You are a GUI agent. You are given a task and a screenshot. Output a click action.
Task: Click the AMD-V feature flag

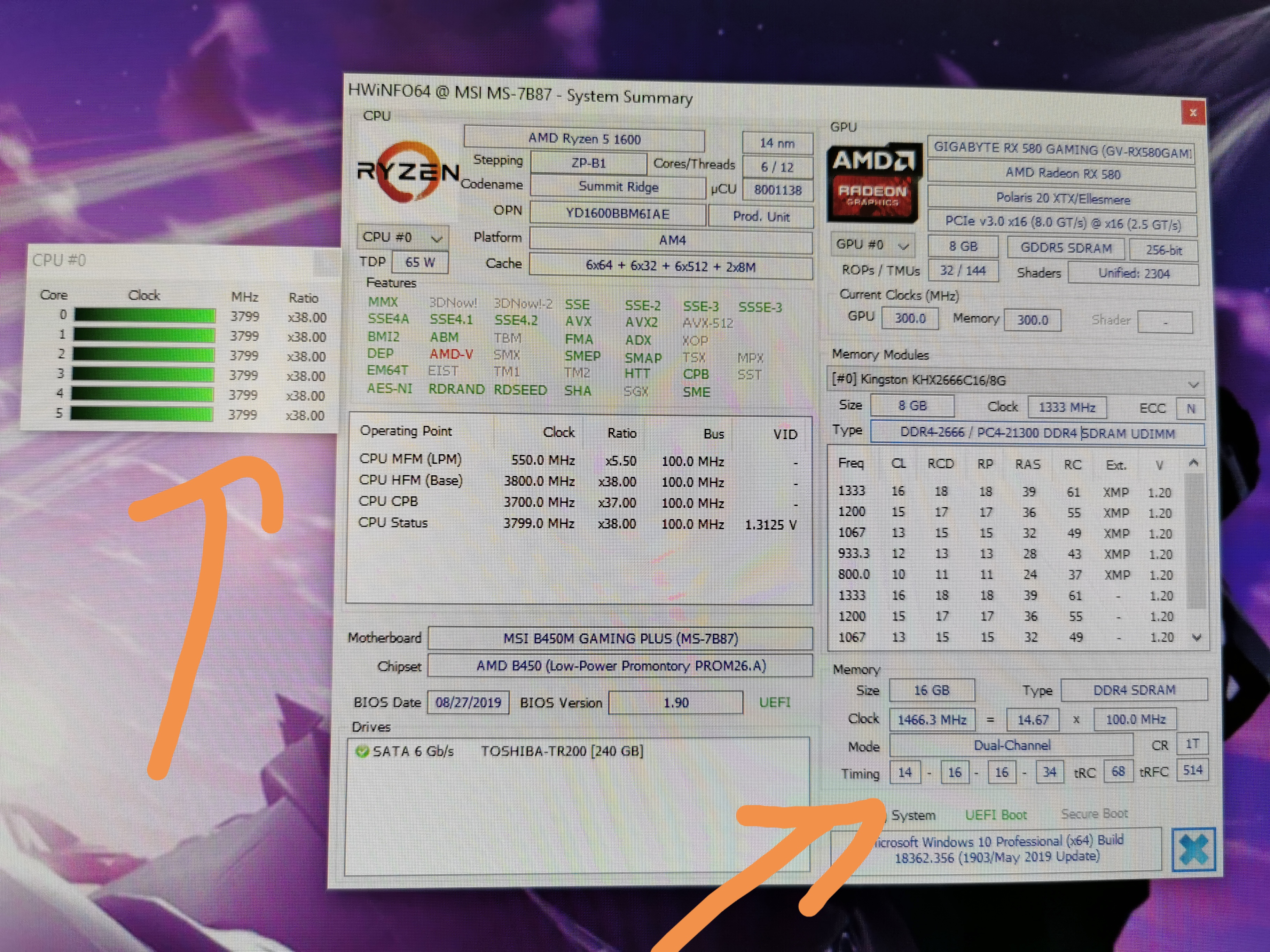(x=451, y=354)
